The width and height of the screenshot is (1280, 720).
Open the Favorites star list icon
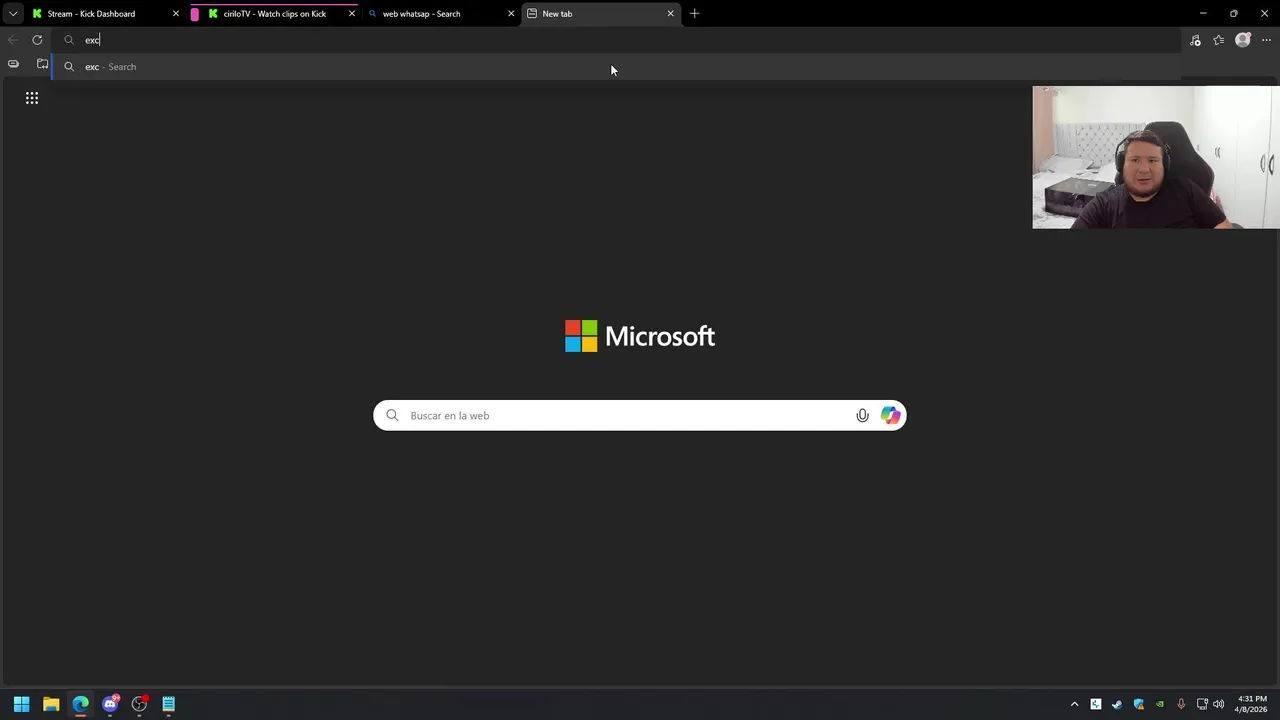coord(1219,40)
